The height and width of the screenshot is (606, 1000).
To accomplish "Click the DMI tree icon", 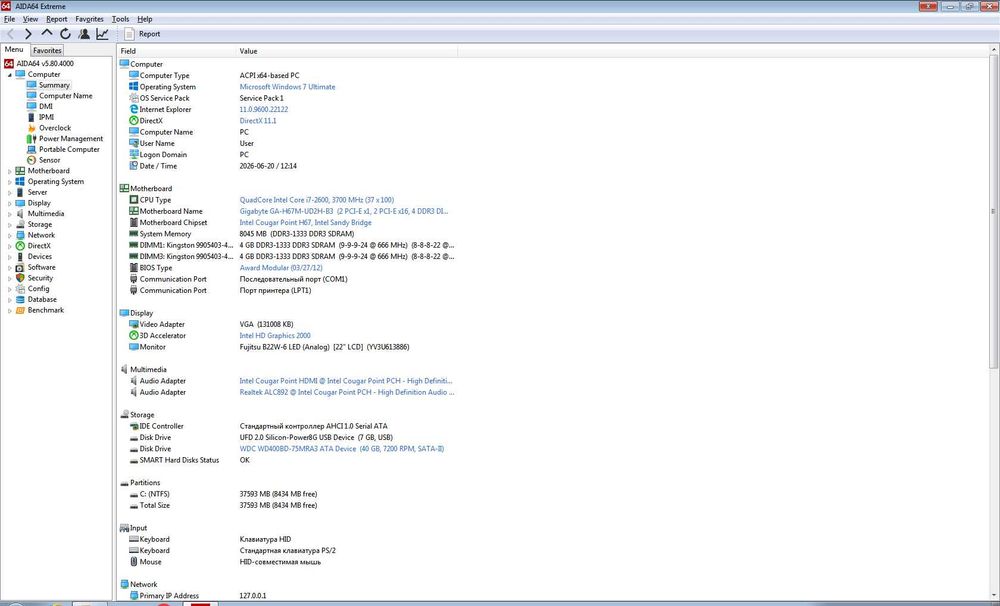I will point(31,107).
